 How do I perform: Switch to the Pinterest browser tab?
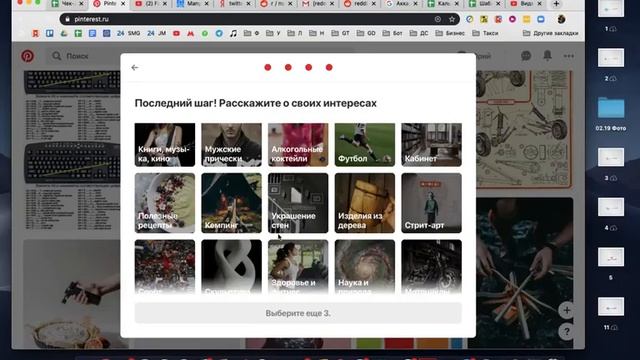tap(109, 4)
